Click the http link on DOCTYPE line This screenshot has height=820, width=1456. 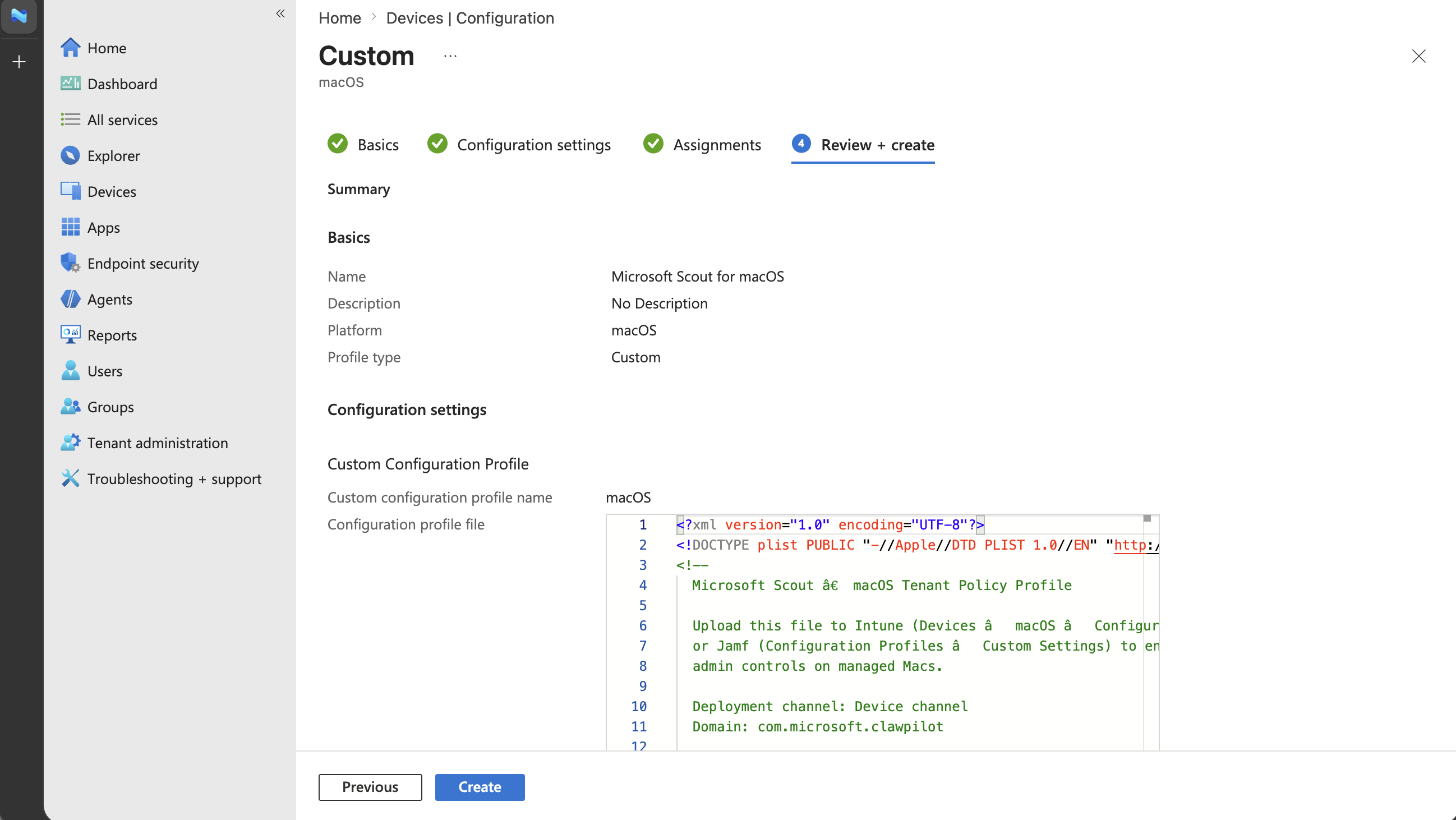pyautogui.click(x=1136, y=545)
